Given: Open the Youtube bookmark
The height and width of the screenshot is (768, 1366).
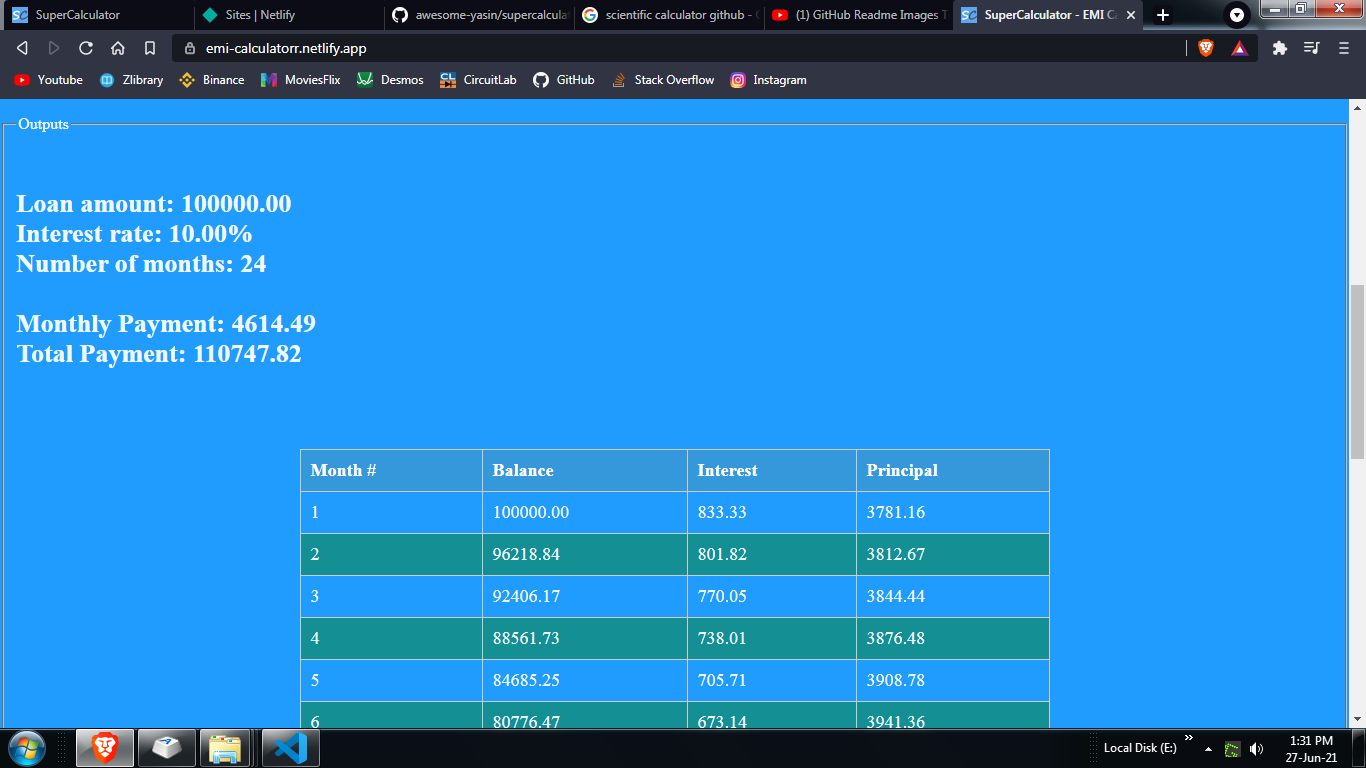Looking at the screenshot, I should (48, 80).
